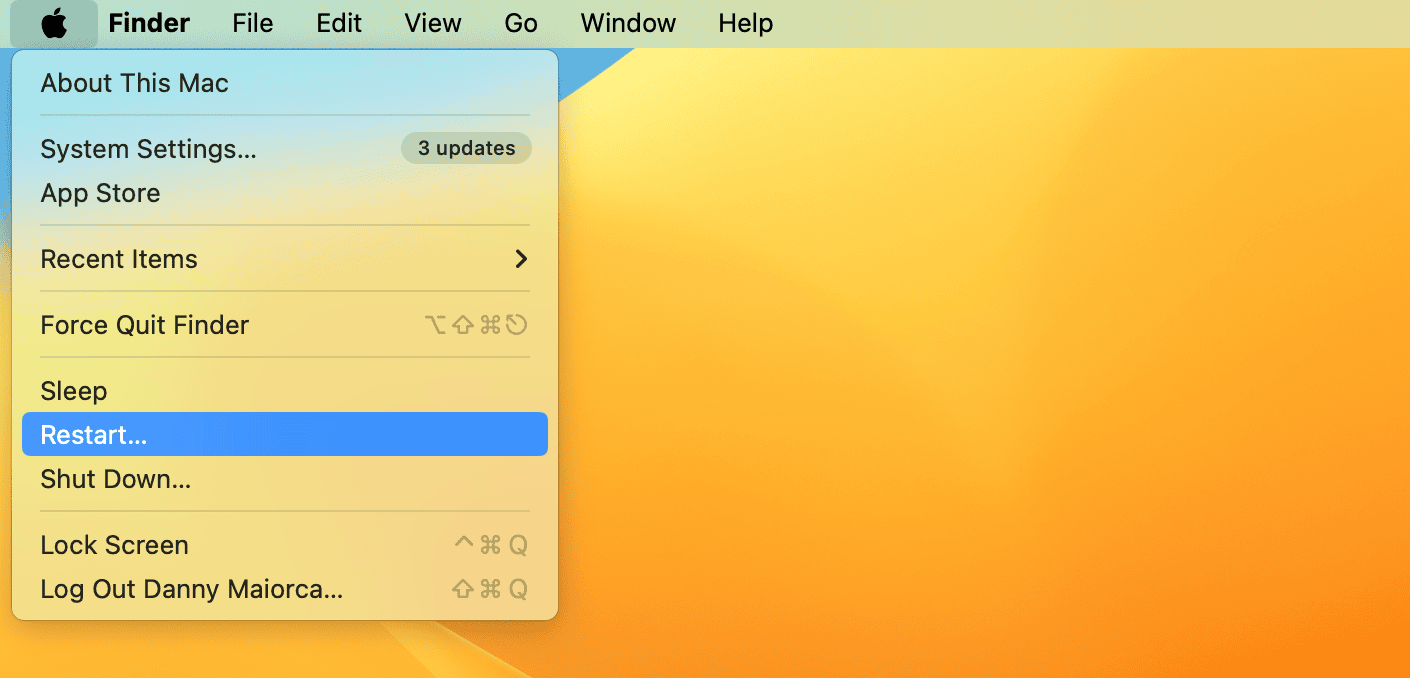Image resolution: width=1410 pixels, height=678 pixels.
Task: Open the Finder menu in menu bar
Action: click(x=149, y=24)
